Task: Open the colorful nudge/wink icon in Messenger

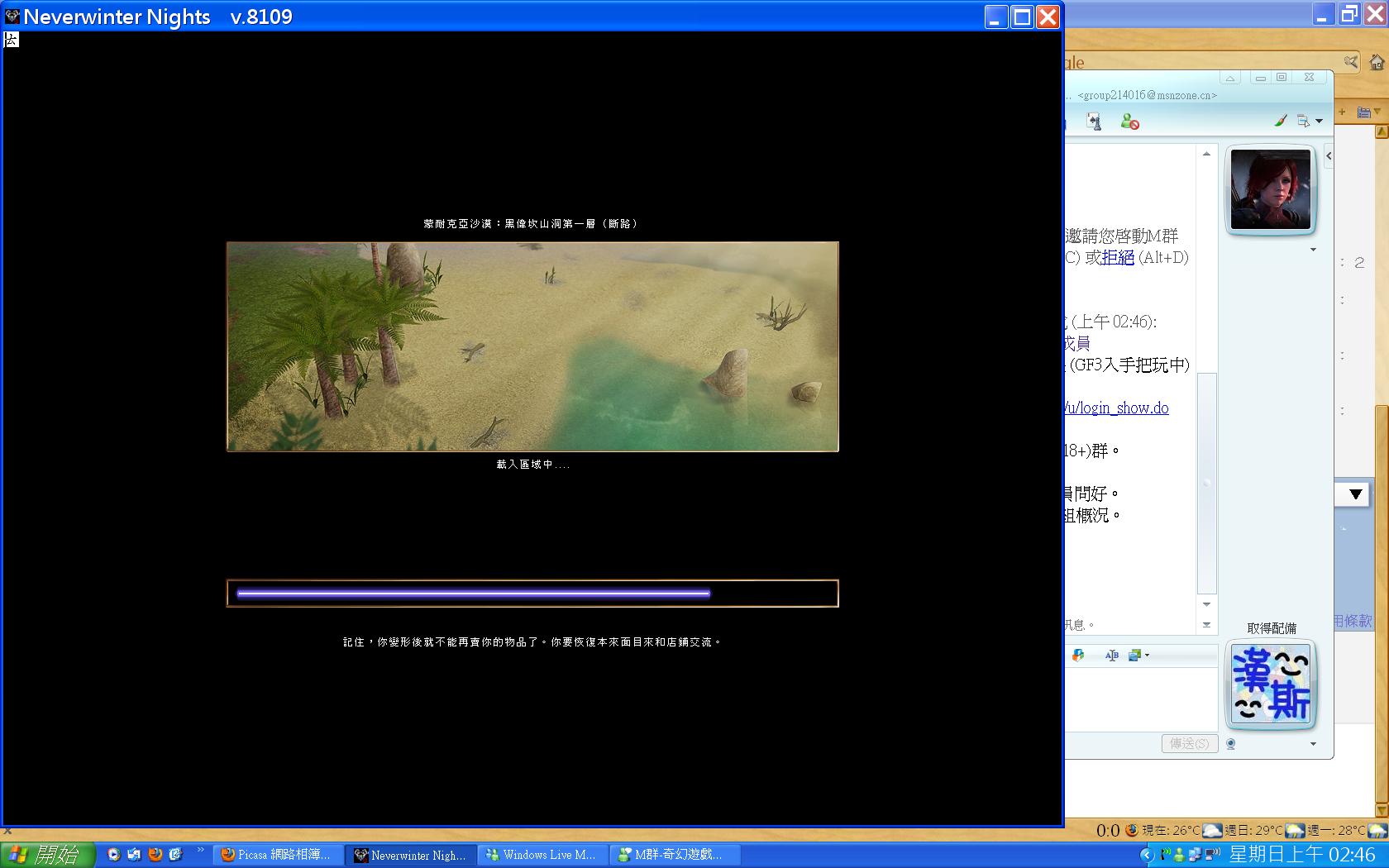Action: coord(1077,656)
